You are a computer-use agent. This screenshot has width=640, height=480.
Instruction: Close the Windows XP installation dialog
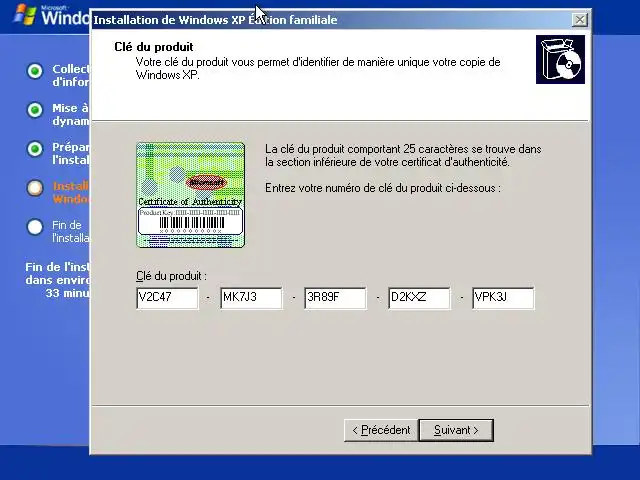580,20
